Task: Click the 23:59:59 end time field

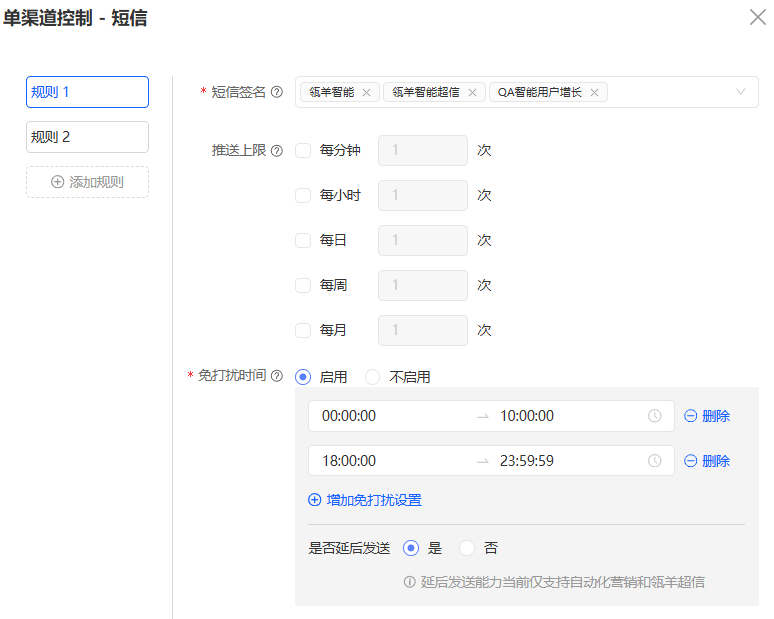Action: 527,461
